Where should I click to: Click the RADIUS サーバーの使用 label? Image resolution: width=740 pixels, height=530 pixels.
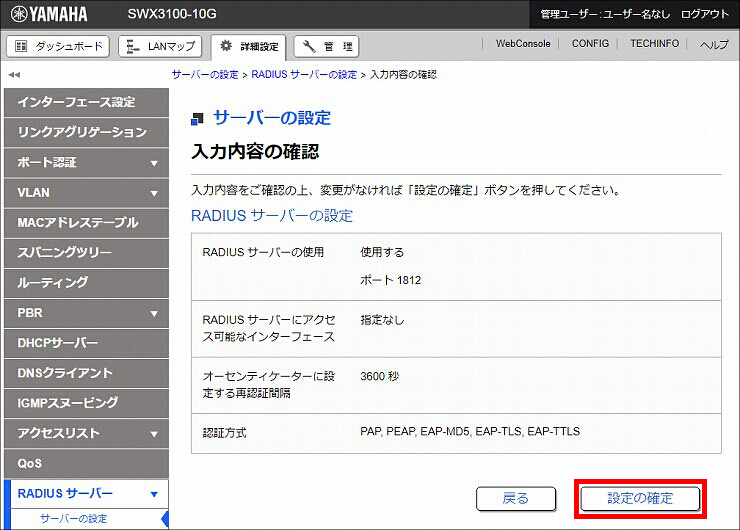pyautogui.click(x=263, y=252)
